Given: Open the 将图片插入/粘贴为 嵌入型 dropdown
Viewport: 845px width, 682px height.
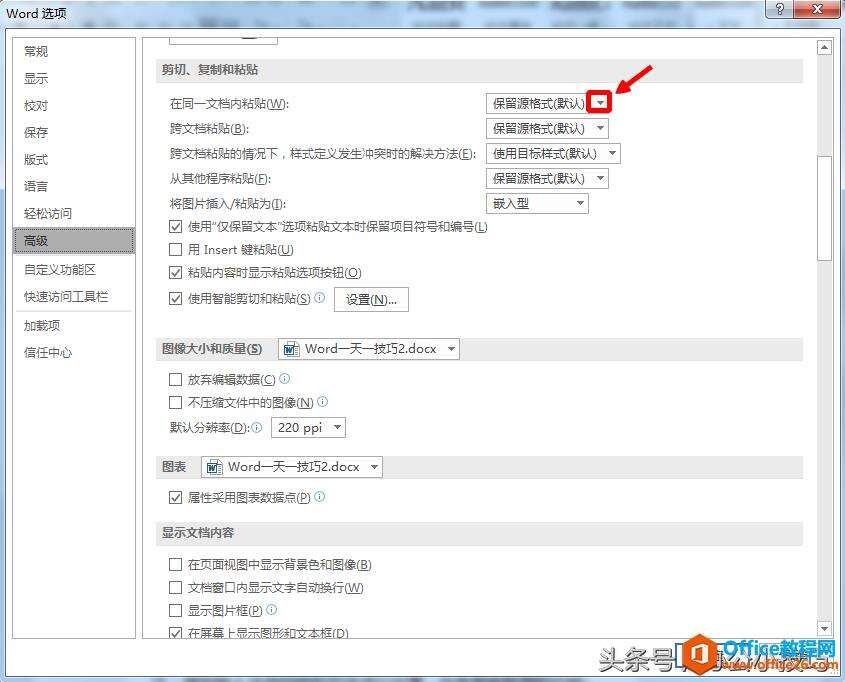Looking at the screenshot, I should coord(537,204).
